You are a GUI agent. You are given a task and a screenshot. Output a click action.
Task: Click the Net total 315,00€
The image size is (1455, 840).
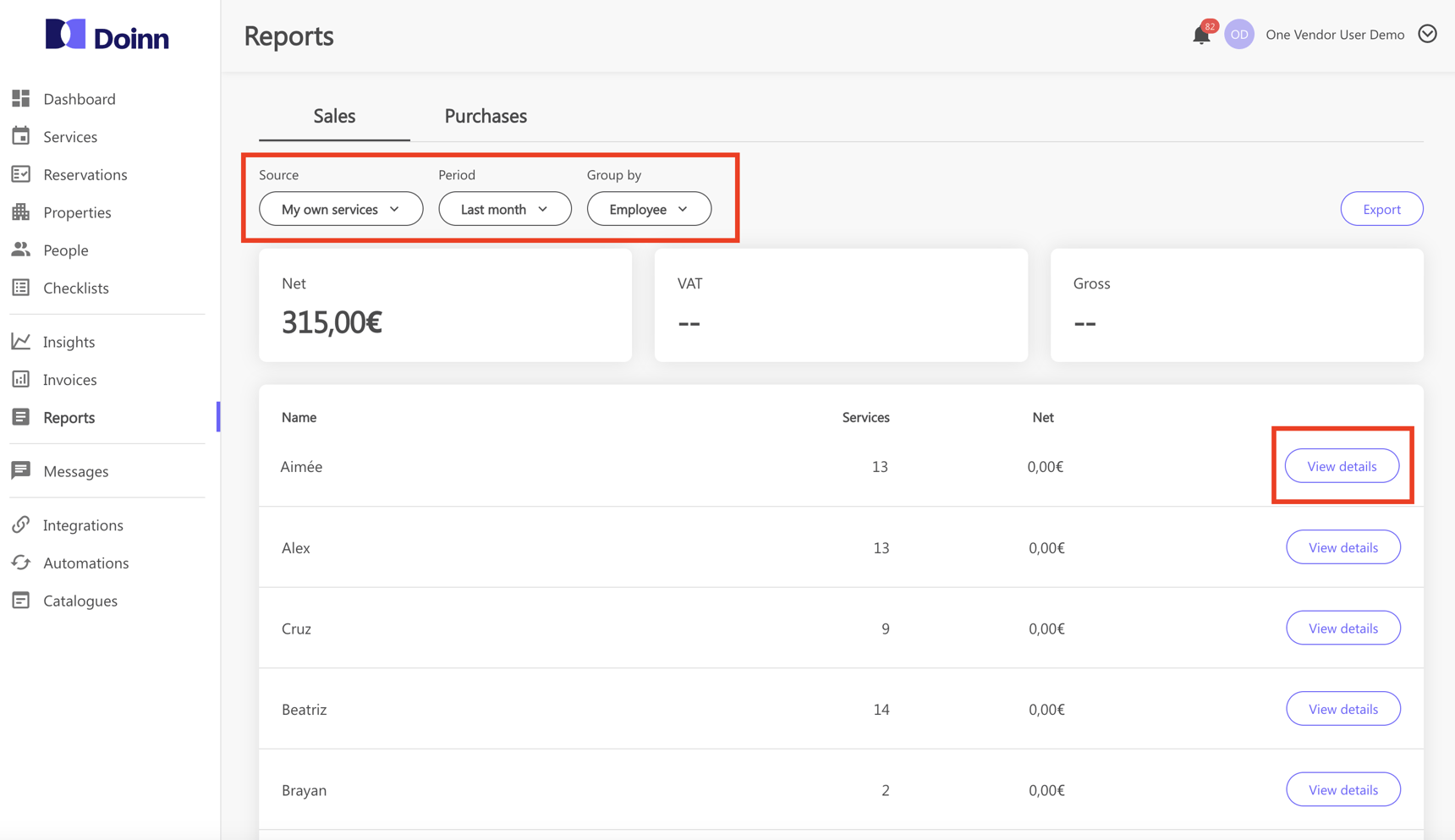(332, 322)
